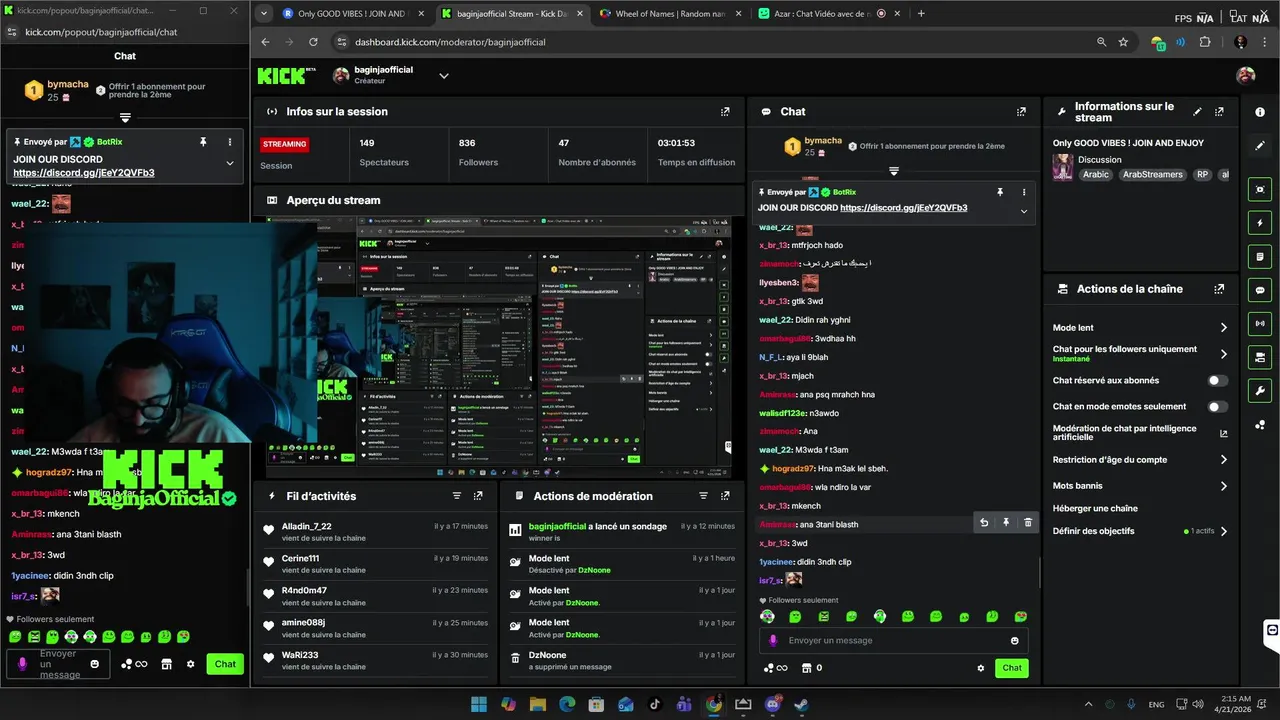The image size is (1280, 720).
Task: Open a new browser tab
Action: 921,14
